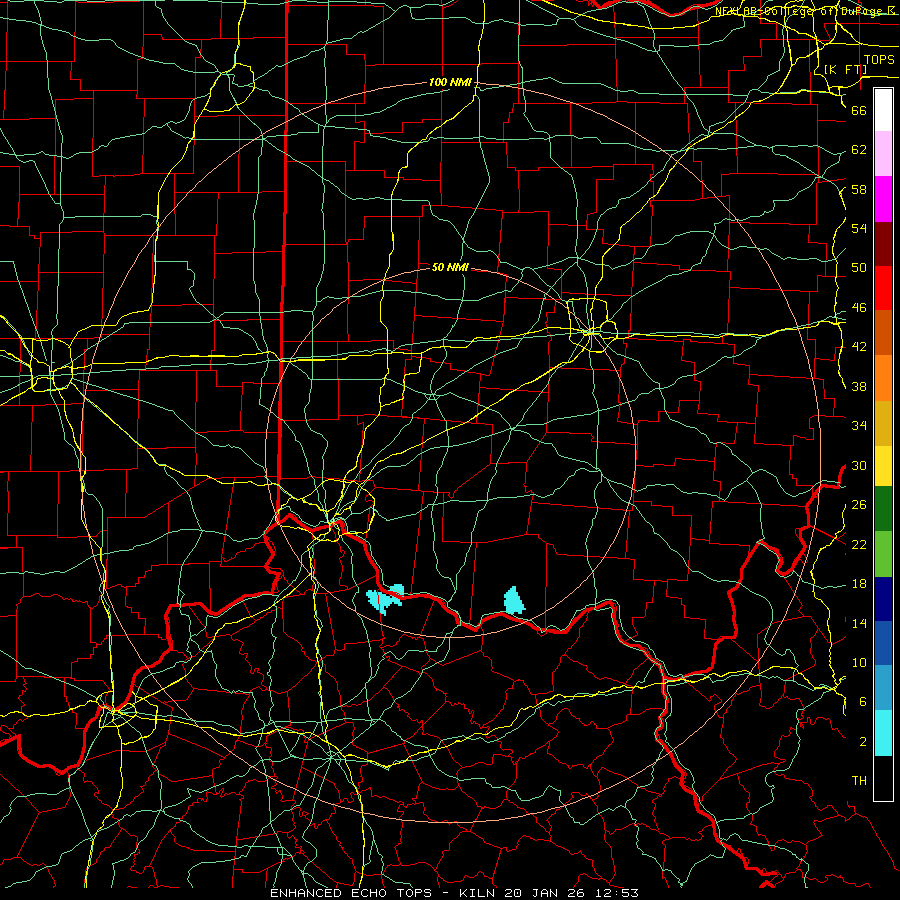Pick the cyan legend swatch

(x=883, y=733)
